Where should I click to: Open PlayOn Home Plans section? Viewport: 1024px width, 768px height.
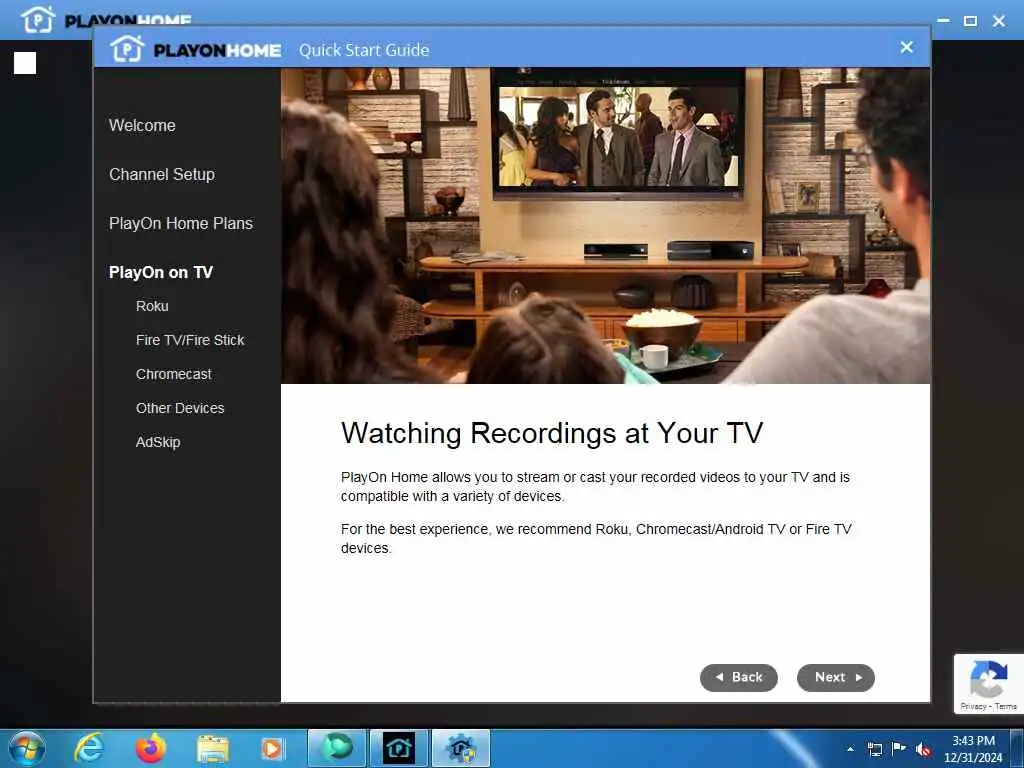tap(180, 223)
